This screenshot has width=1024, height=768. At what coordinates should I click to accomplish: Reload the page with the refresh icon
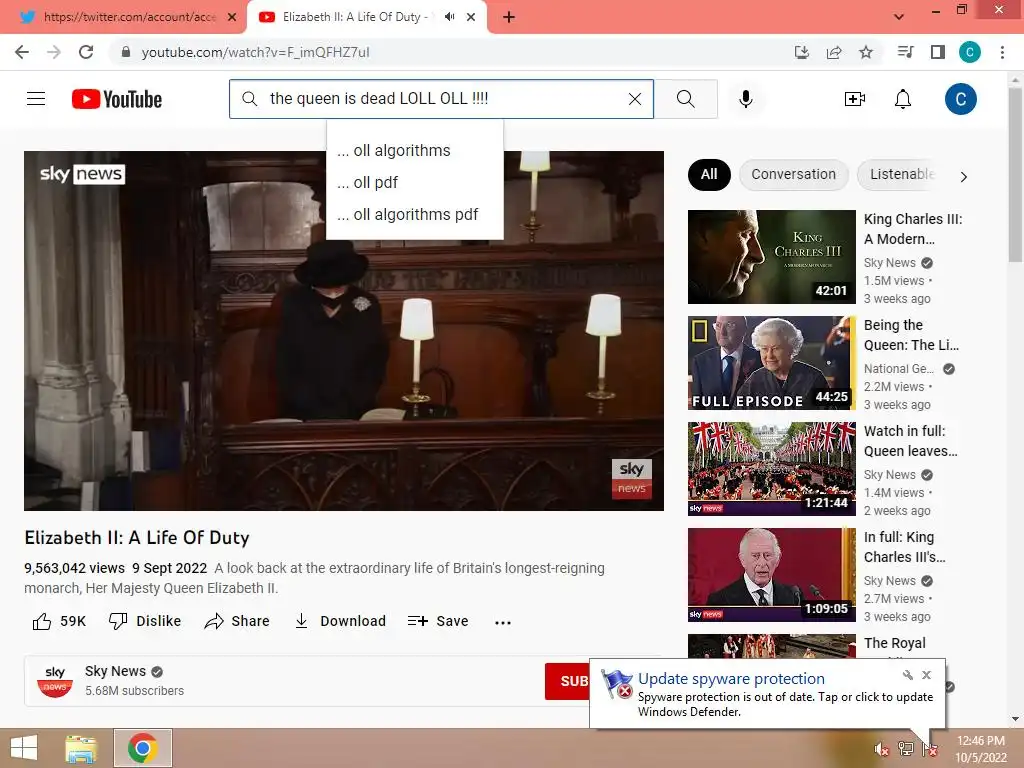pos(86,52)
